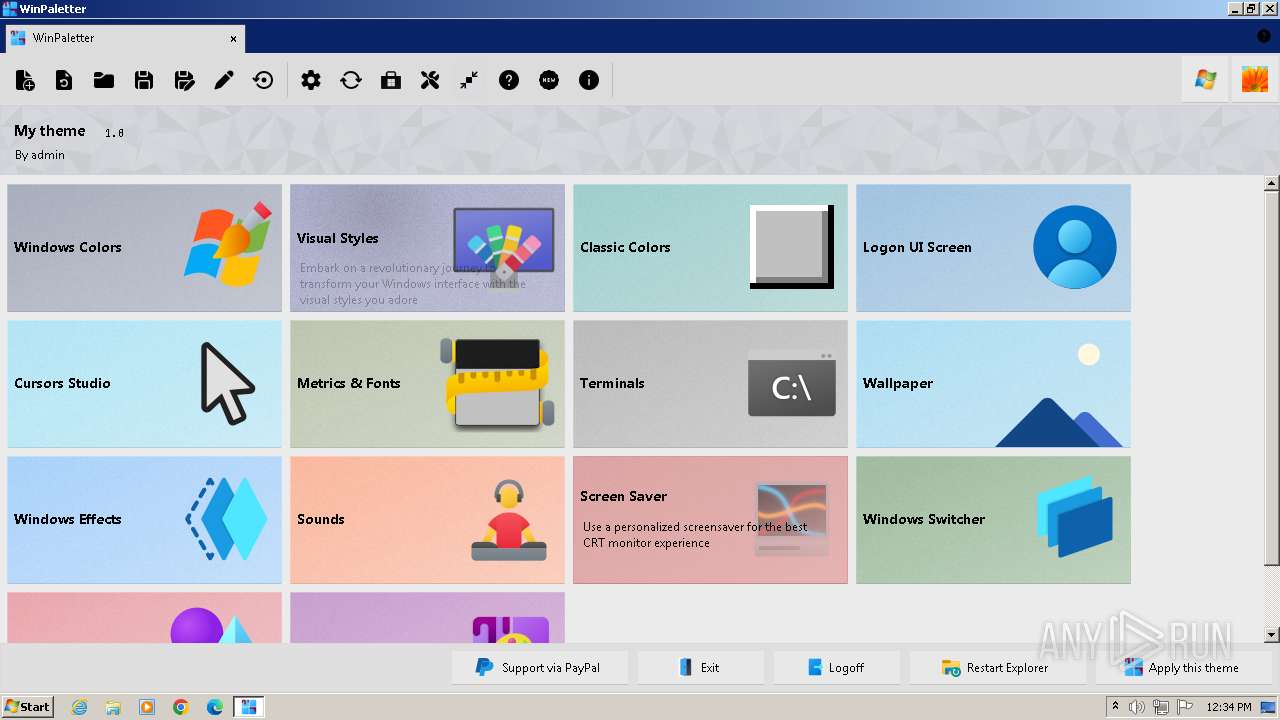Click Apply this theme button
Image resolution: width=1280 pixels, height=720 pixels.
pos(1184,668)
